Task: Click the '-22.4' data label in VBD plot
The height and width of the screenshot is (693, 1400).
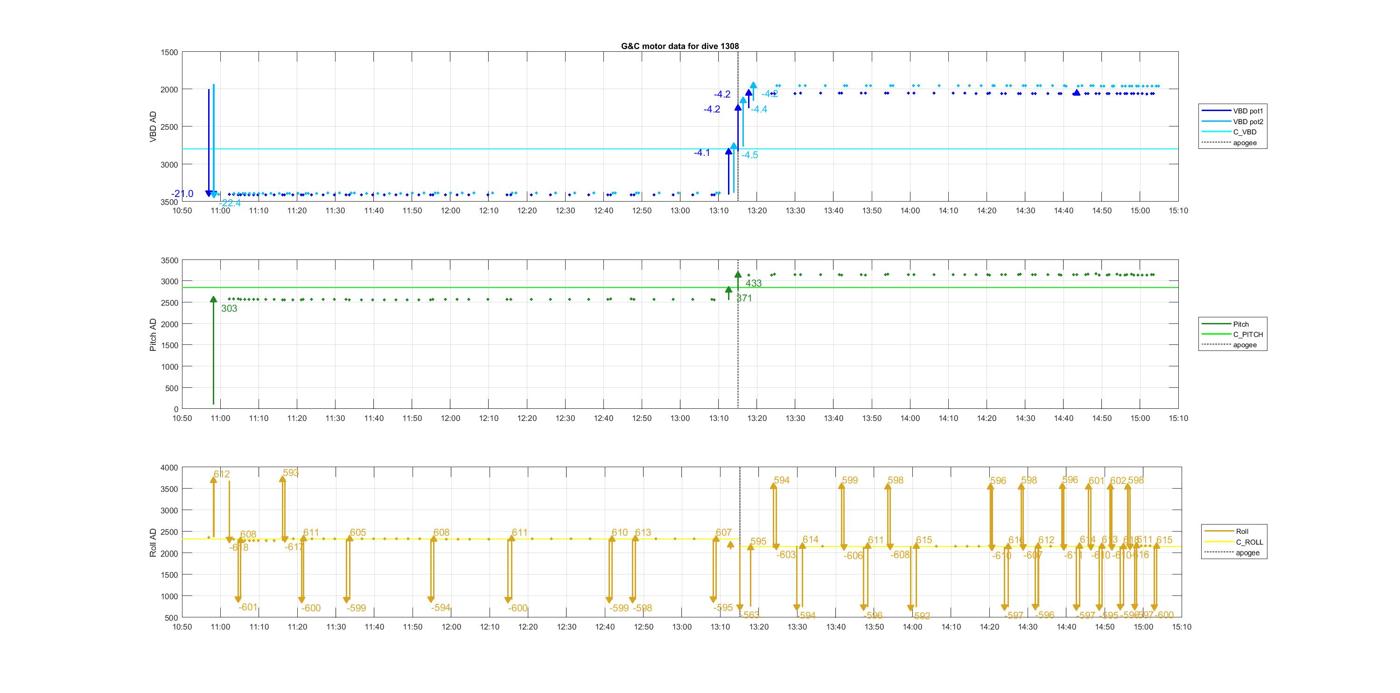Action: point(230,203)
